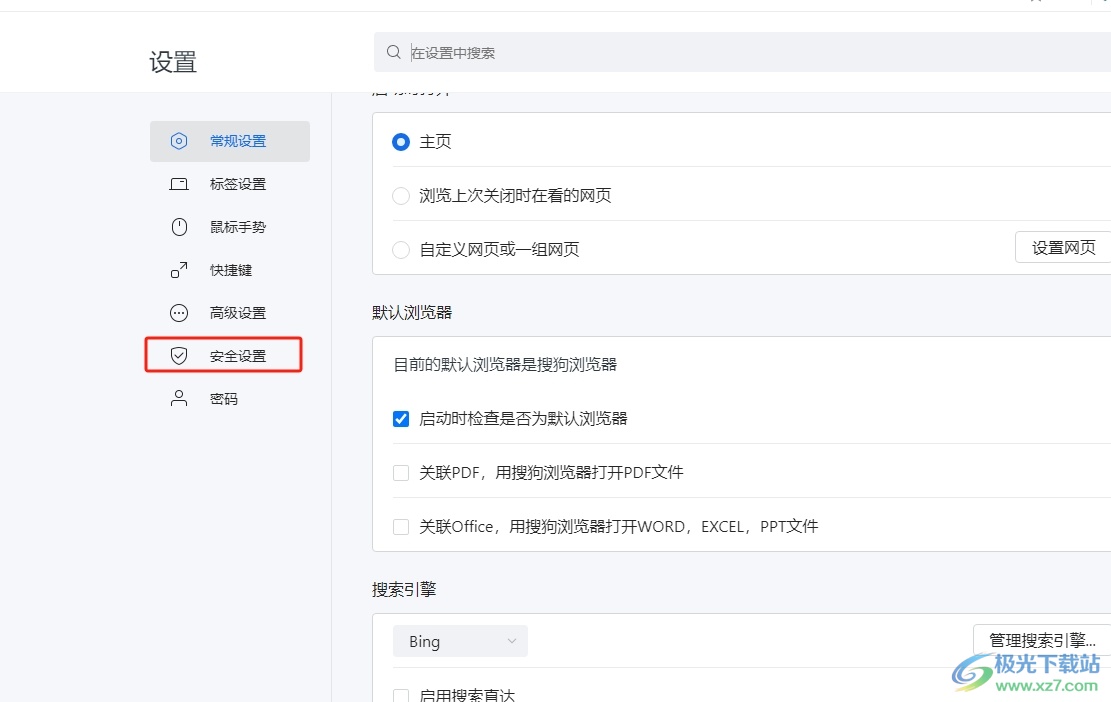
Task: Click the magnifier icon in settings search
Action: click(394, 52)
